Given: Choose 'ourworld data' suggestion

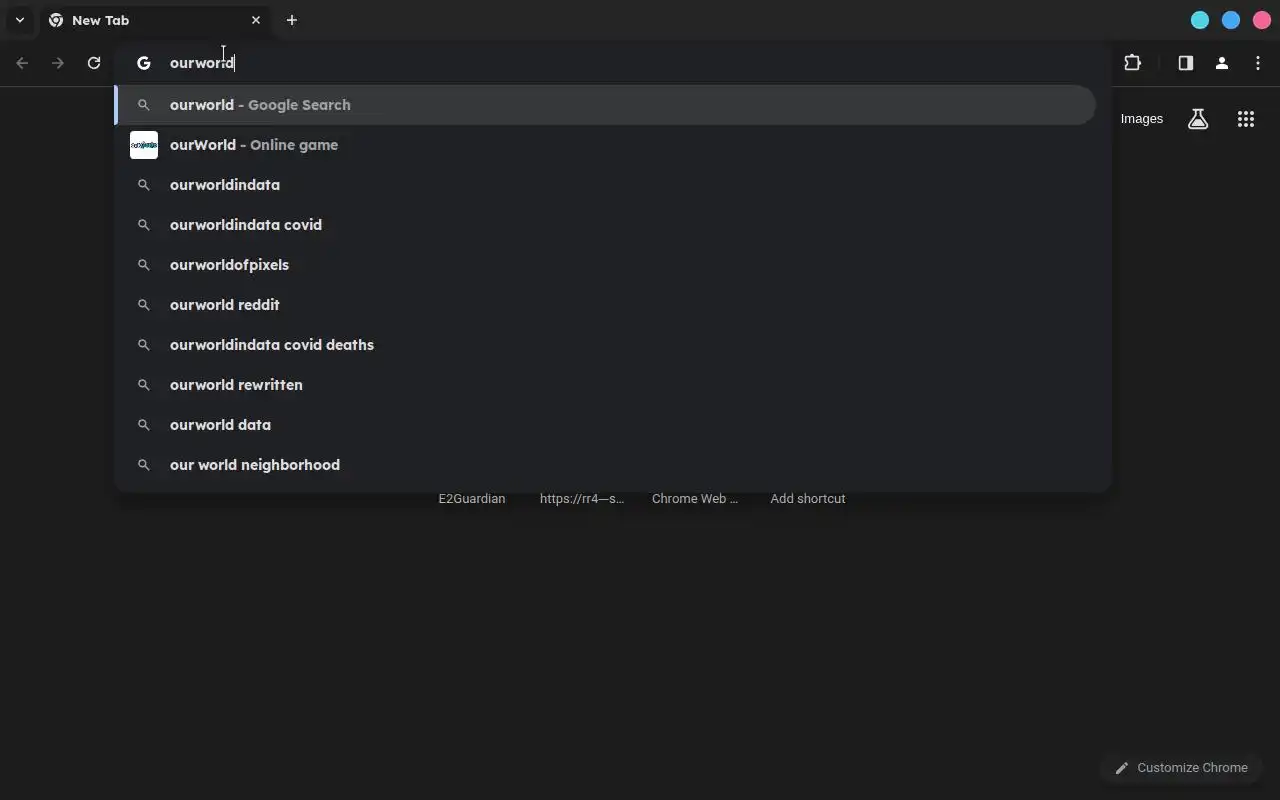Looking at the screenshot, I should click(x=605, y=425).
